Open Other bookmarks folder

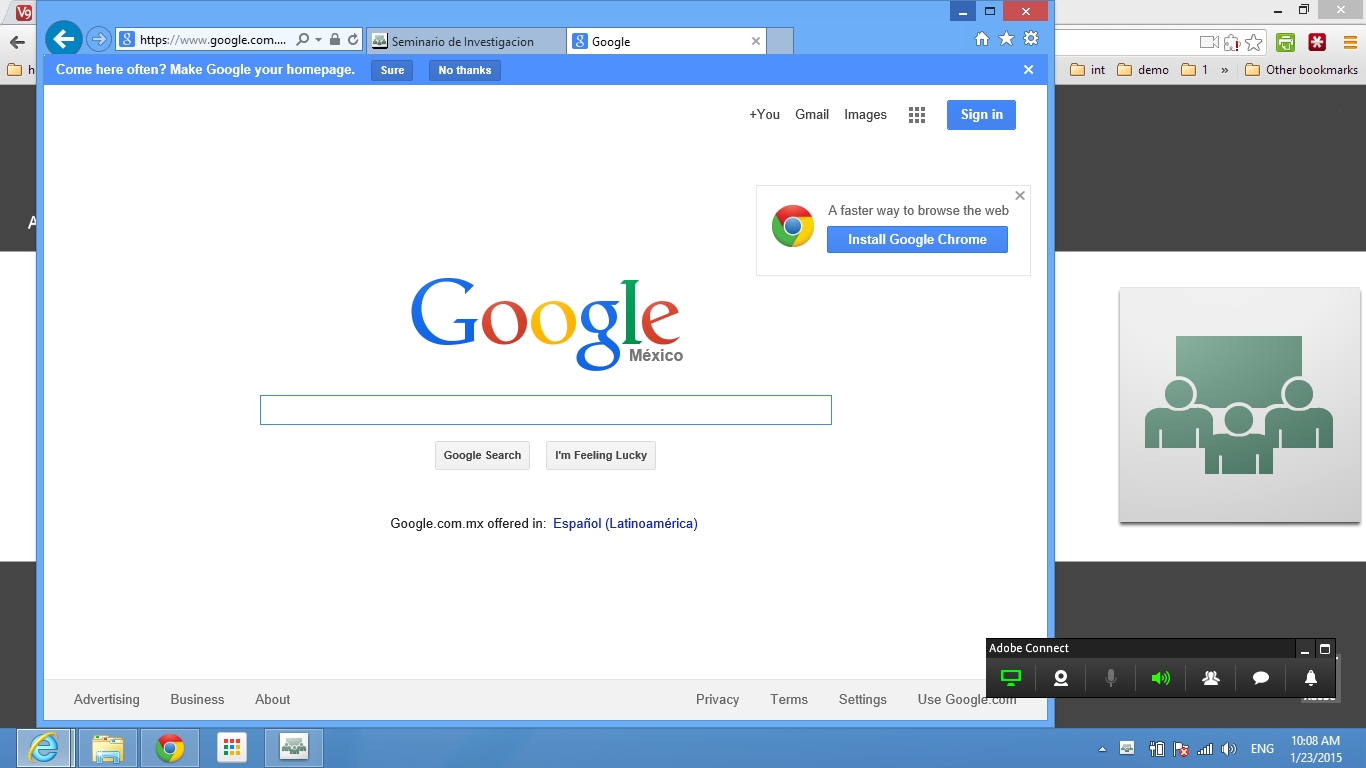point(1301,70)
